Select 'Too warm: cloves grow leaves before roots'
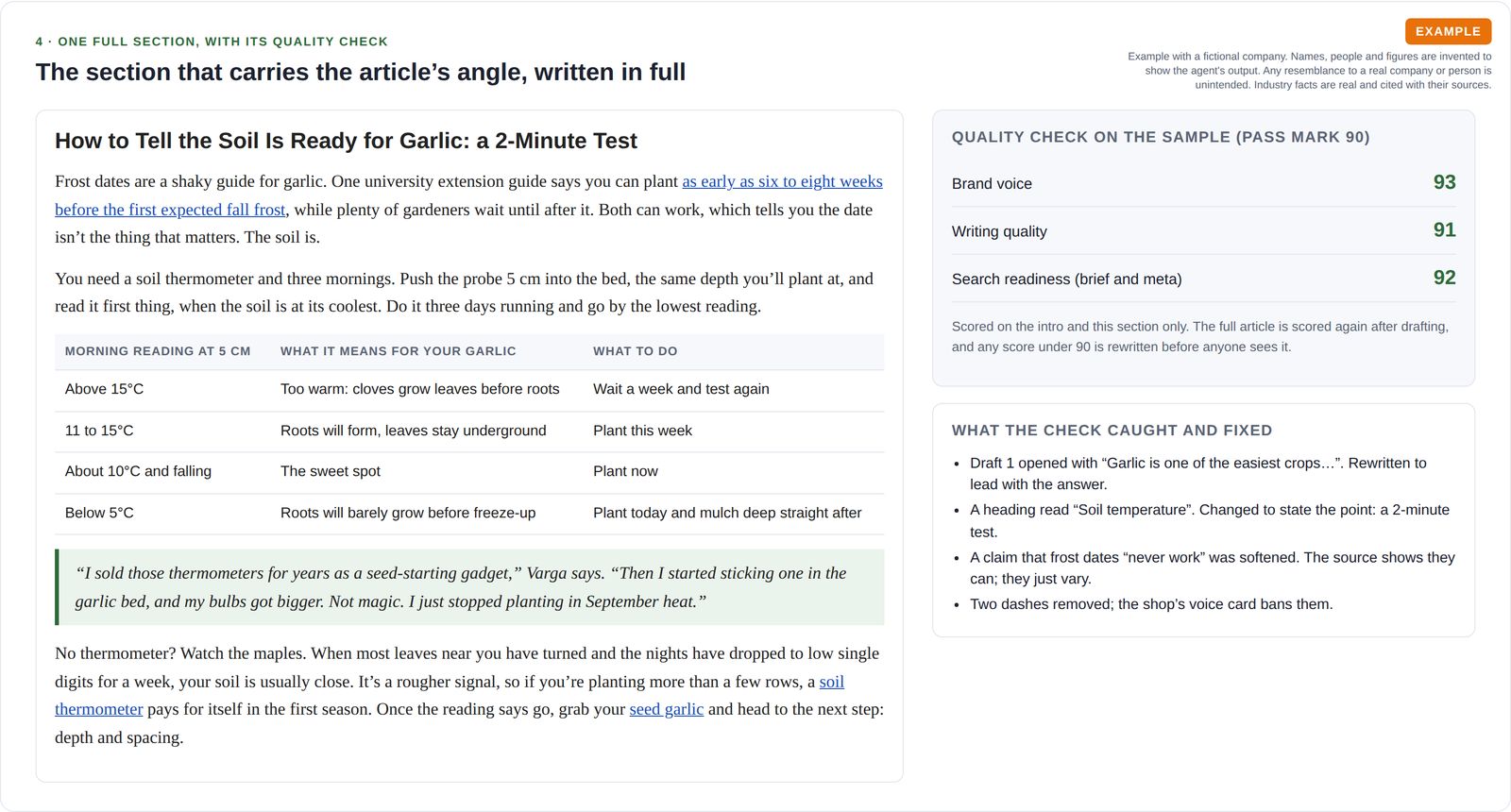Image resolution: width=1511 pixels, height=812 pixels. pyautogui.click(x=419, y=389)
